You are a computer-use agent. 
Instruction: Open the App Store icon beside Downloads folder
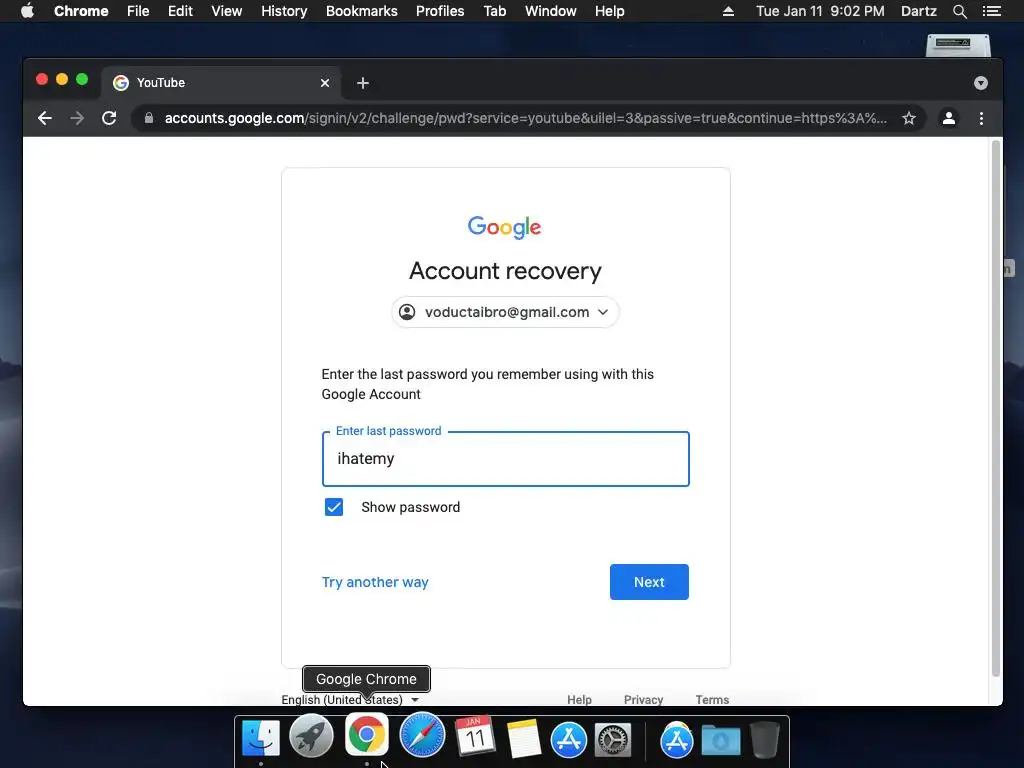click(x=676, y=740)
